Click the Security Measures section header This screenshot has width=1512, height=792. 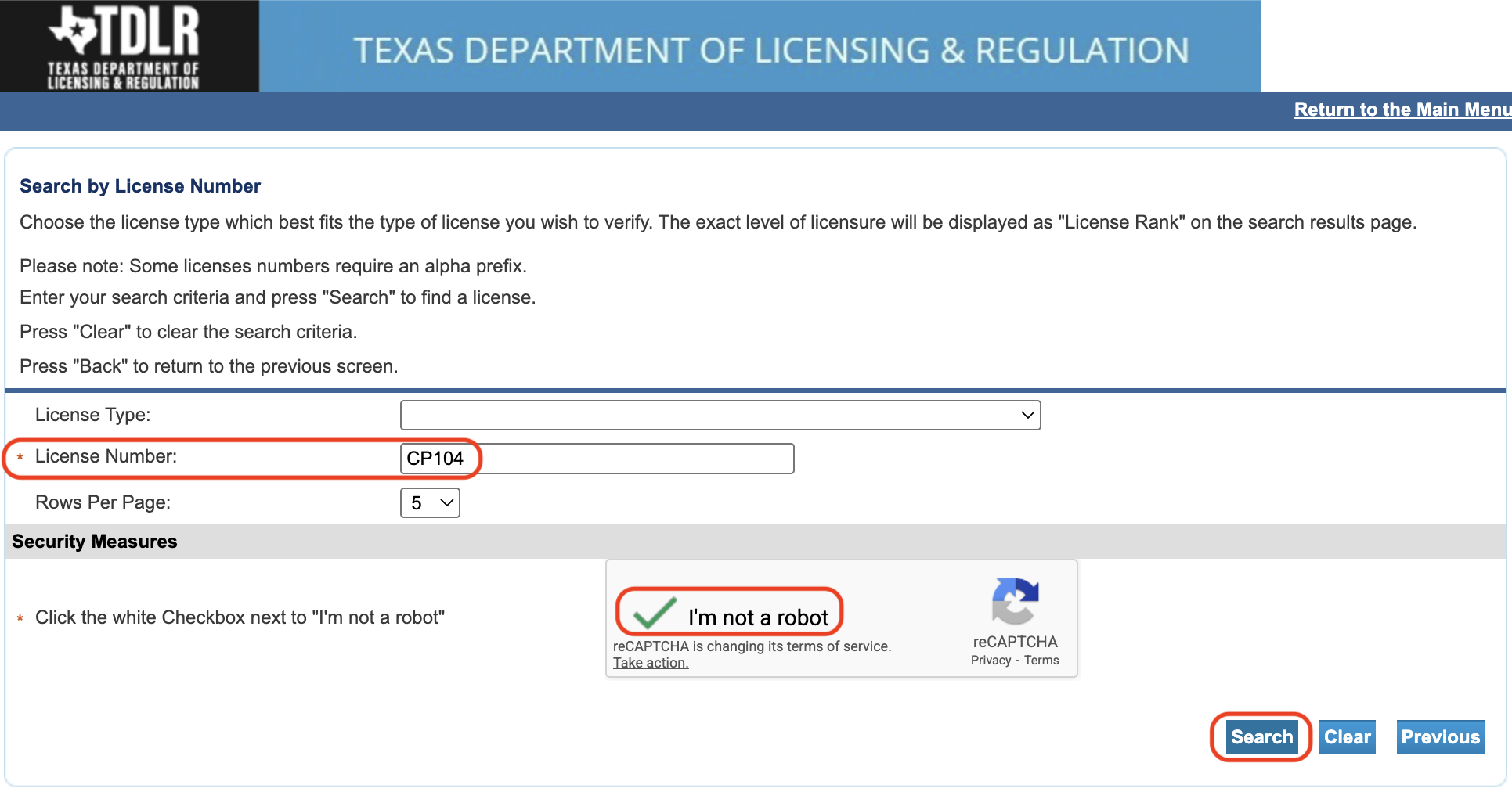[94, 541]
